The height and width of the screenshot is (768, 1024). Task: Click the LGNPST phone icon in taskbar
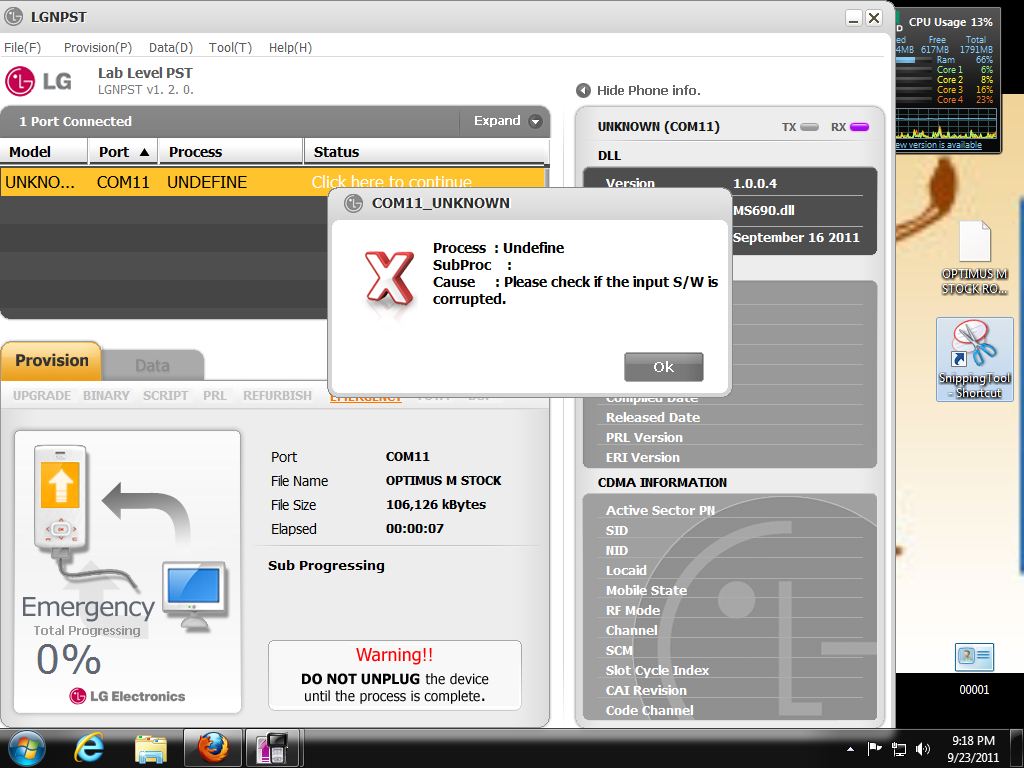tap(273, 748)
